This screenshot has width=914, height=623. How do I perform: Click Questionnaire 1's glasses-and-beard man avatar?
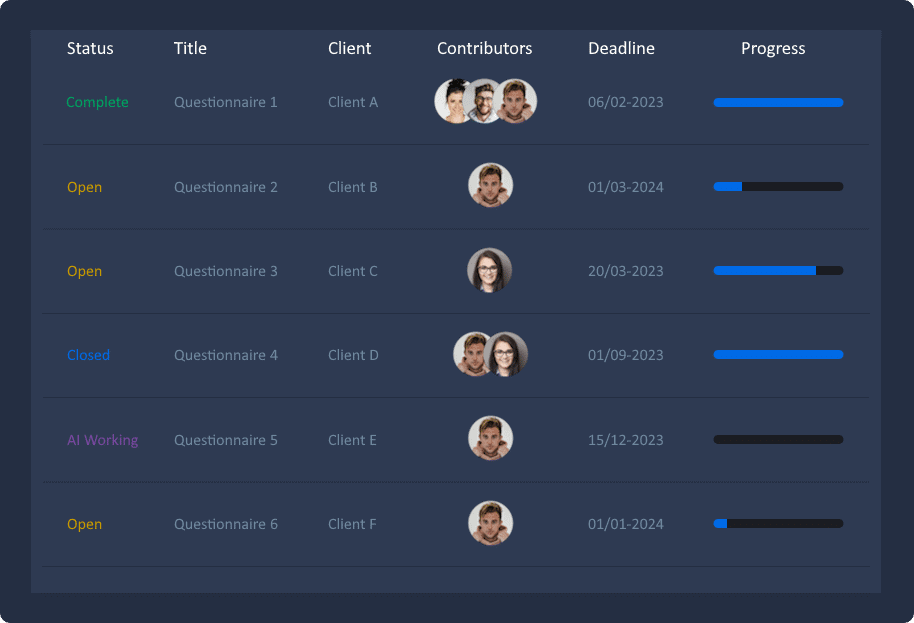pos(484,101)
